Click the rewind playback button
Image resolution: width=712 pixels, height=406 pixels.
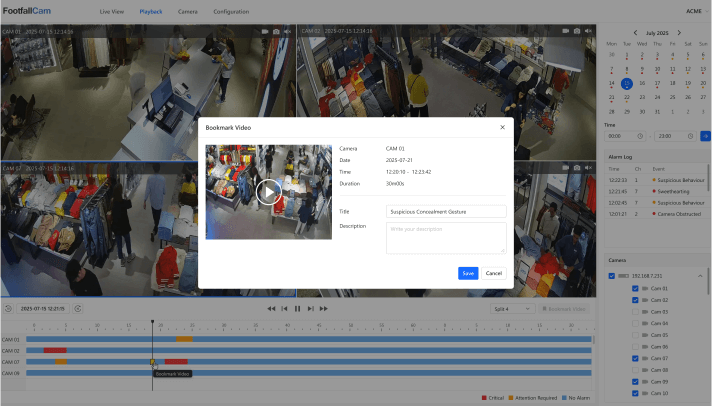271,309
